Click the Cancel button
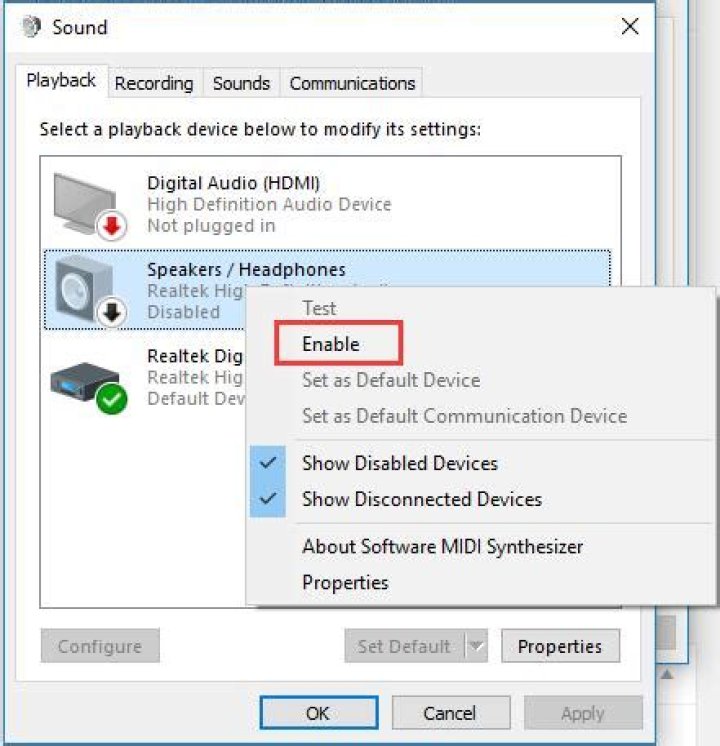This screenshot has width=720, height=746. (449, 713)
